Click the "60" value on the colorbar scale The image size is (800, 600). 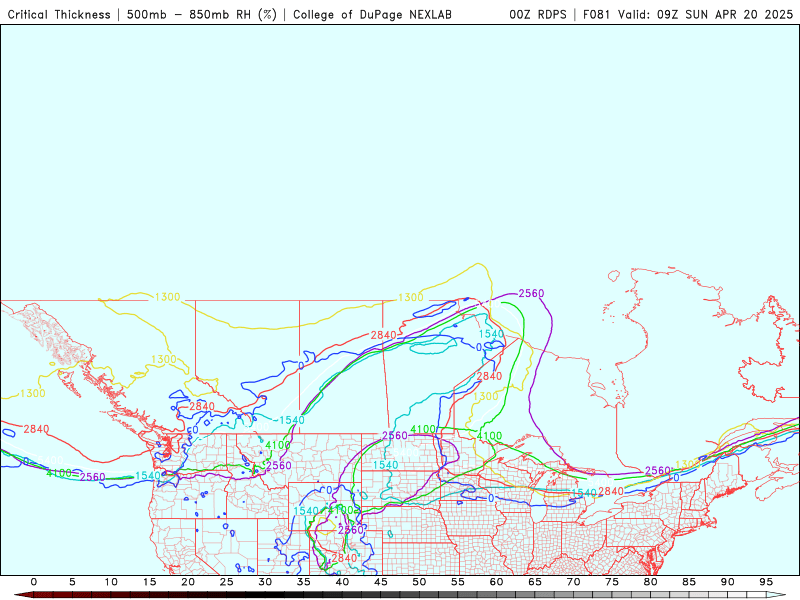coord(496,582)
